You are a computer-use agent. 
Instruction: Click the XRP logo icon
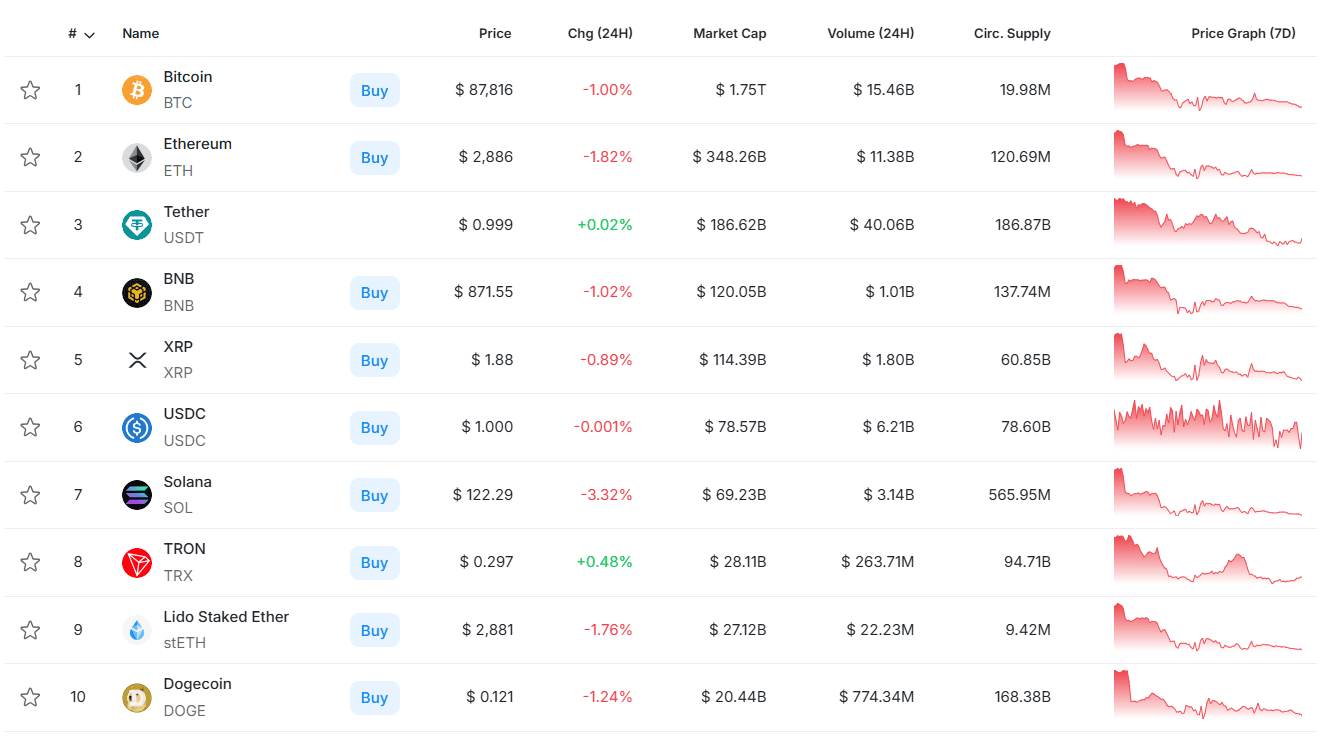tap(137, 360)
